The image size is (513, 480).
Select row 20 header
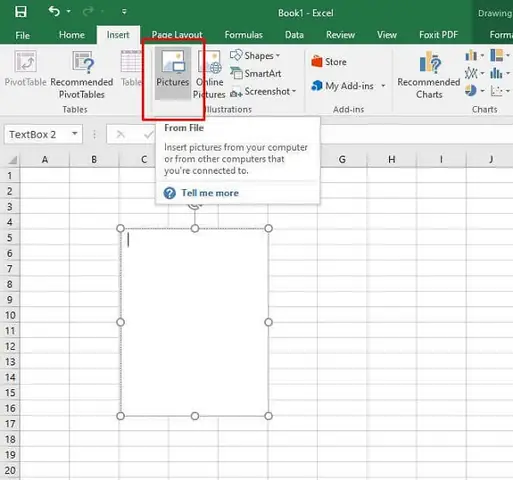tap(10, 470)
